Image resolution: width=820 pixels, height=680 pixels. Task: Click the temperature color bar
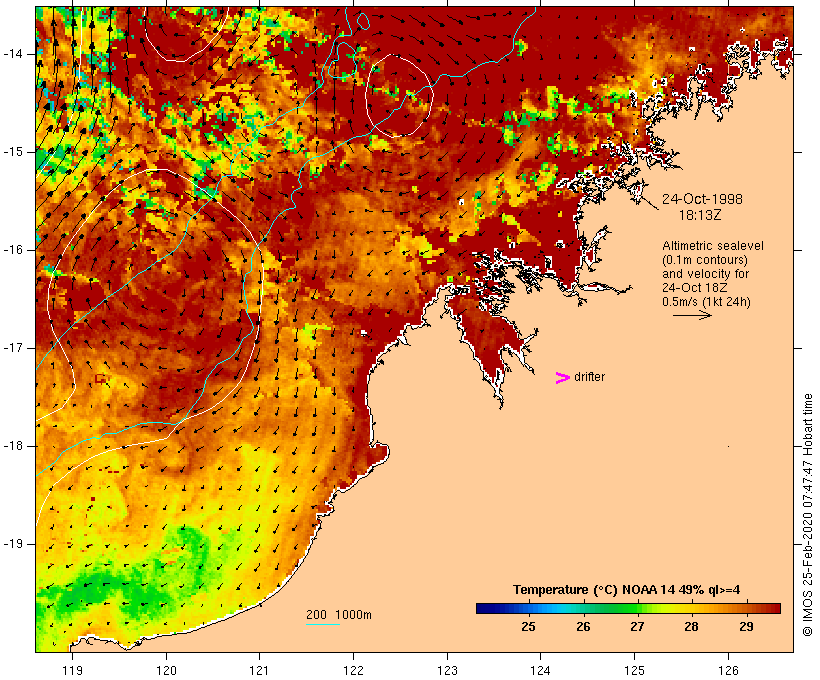tap(628, 608)
